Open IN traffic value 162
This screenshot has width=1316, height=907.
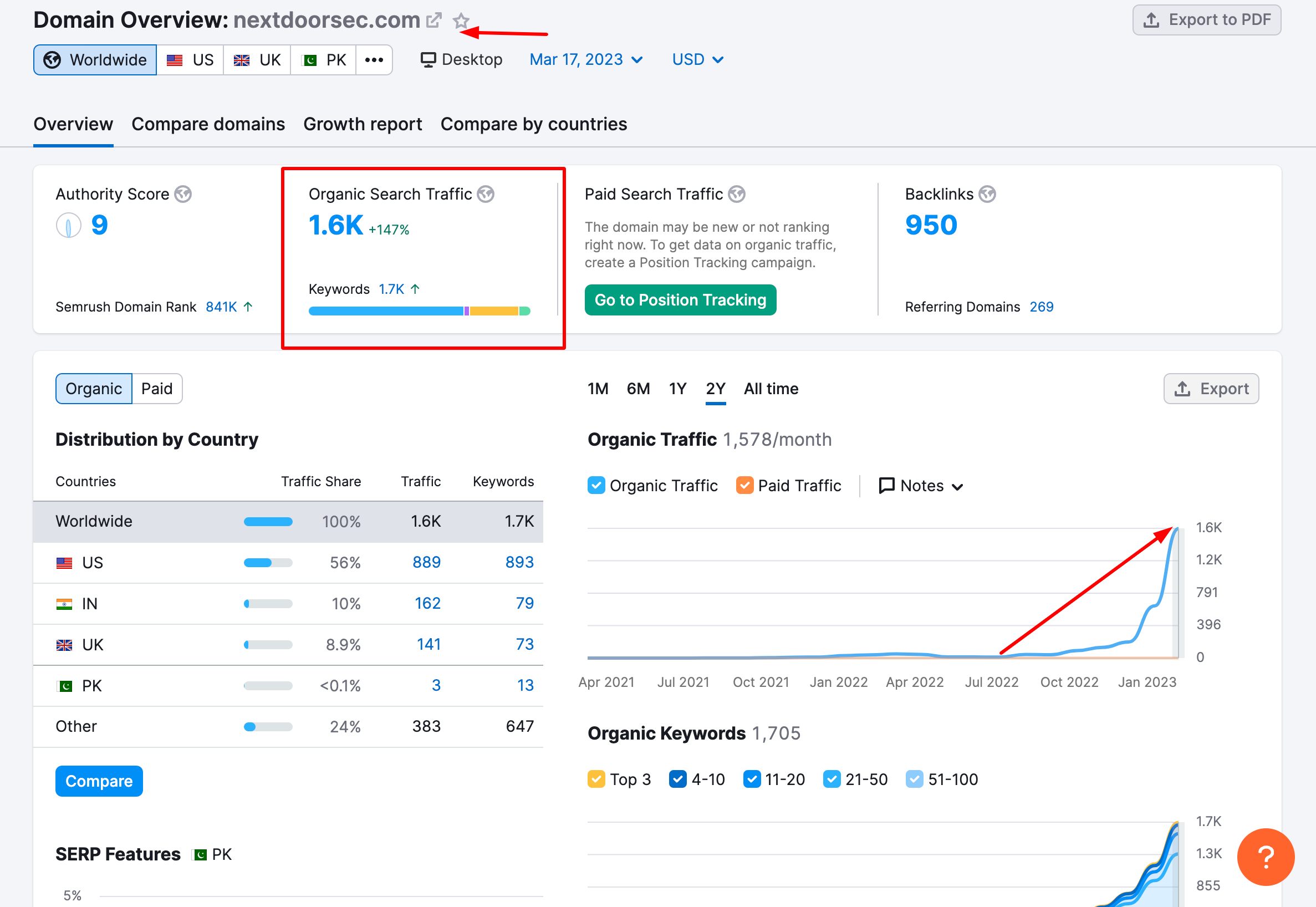[x=427, y=604]
